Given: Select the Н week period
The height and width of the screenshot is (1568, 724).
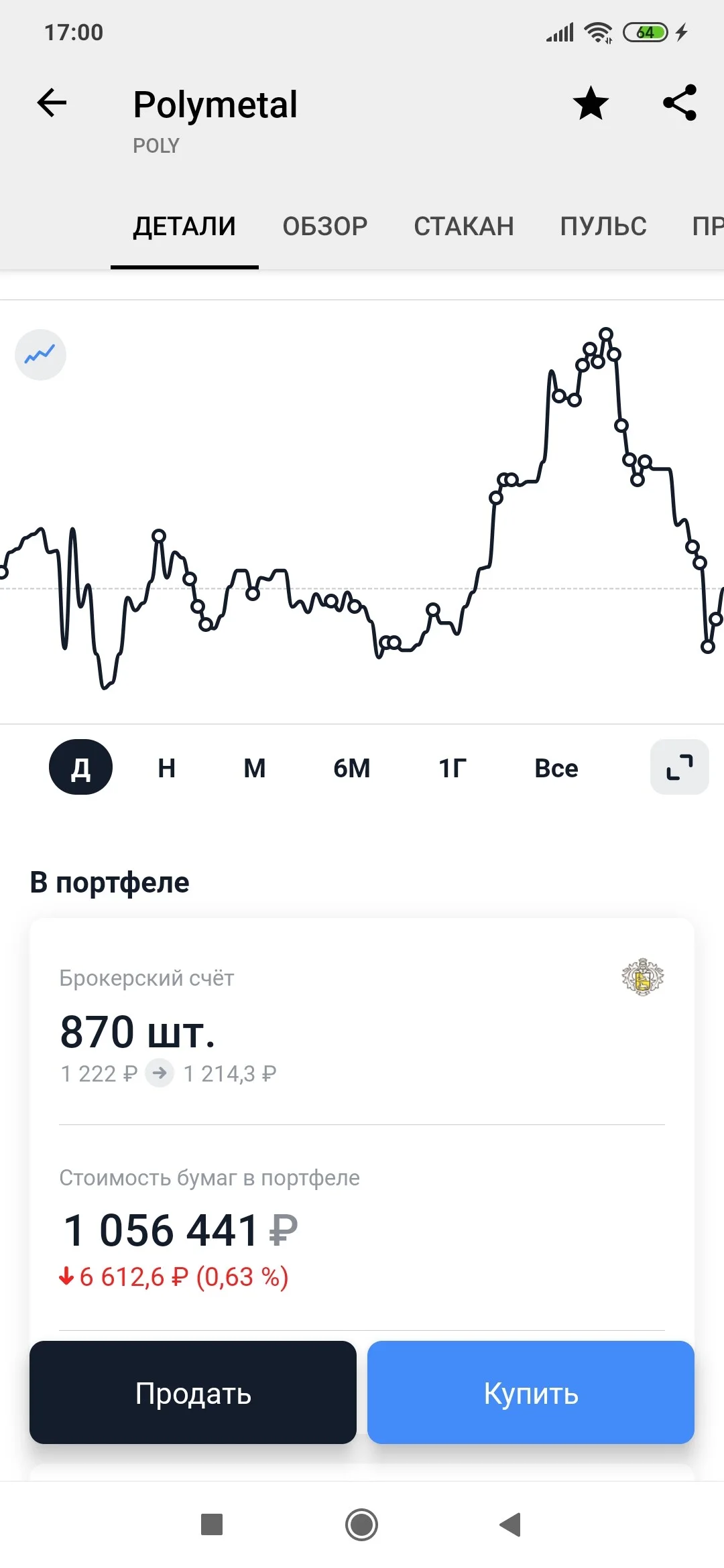Looking at the screenshot, I should pos(167,768).
